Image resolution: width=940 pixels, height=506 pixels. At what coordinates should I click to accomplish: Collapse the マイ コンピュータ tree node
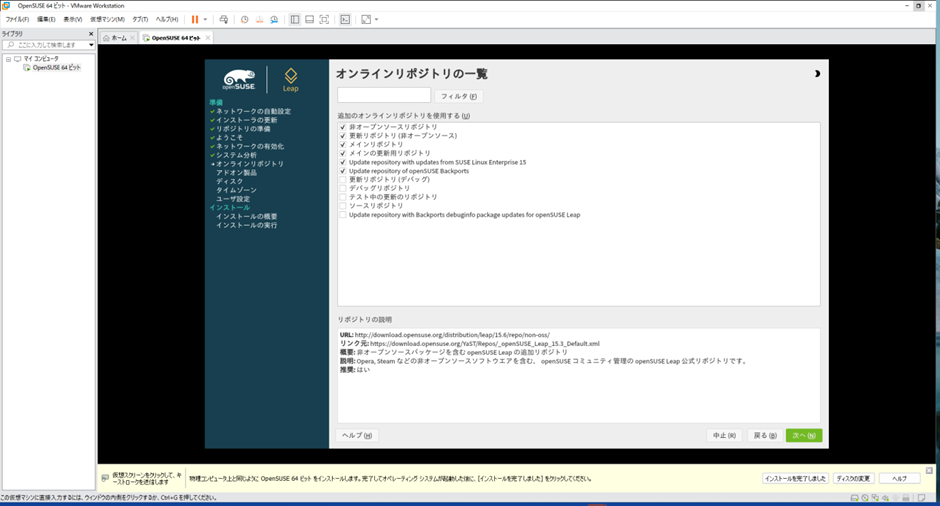pos(8,59)
